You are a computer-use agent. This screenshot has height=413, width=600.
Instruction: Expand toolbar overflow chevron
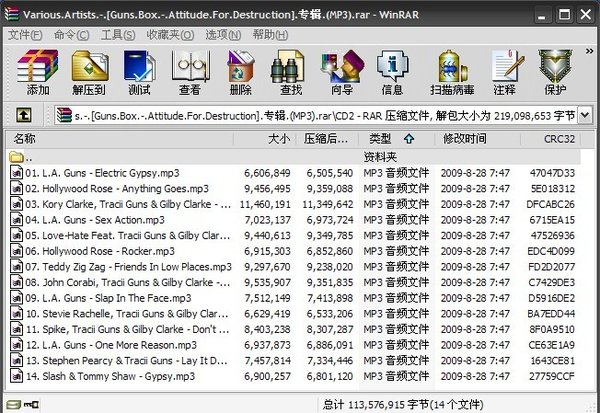coord(589,51)
